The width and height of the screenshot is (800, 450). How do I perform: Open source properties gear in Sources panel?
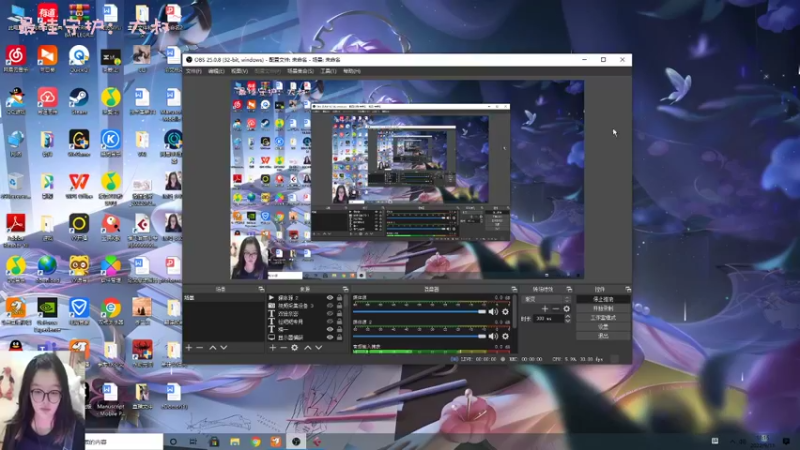(x=295, y=347)
